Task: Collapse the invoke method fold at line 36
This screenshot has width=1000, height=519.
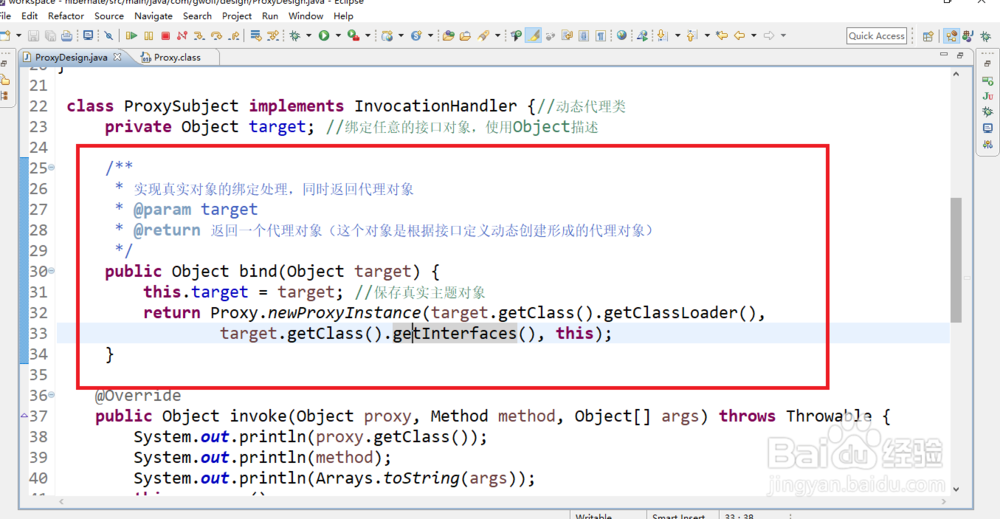Action: tap(51, 395)
